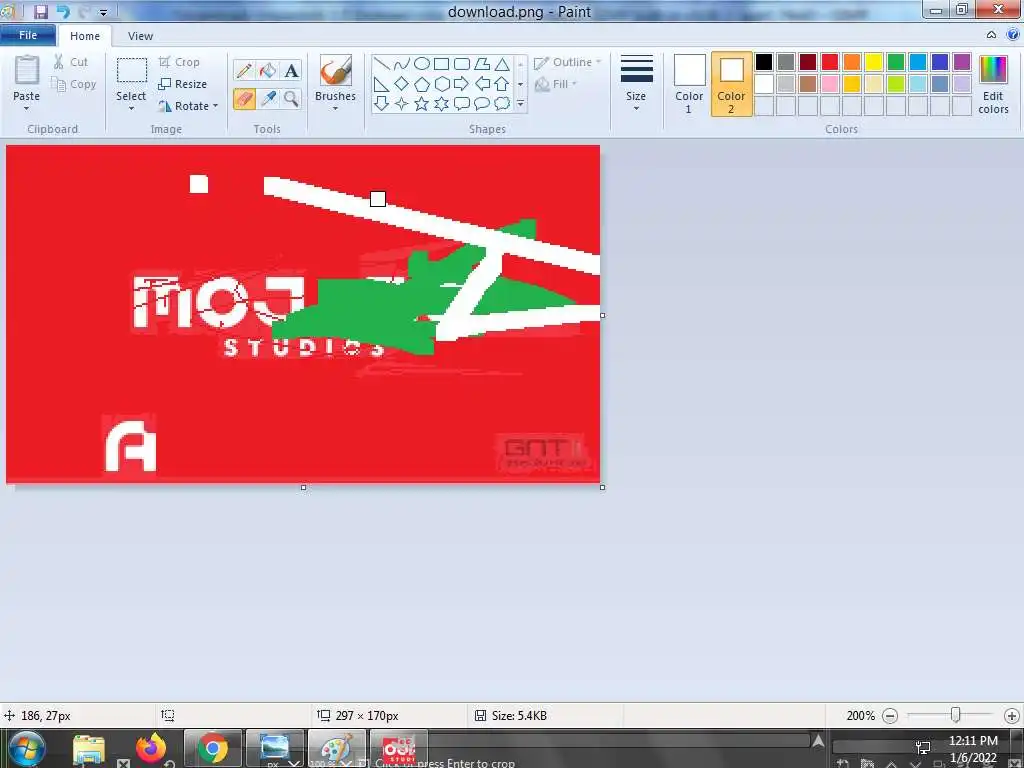Open the File menu

tap(27, 35)
